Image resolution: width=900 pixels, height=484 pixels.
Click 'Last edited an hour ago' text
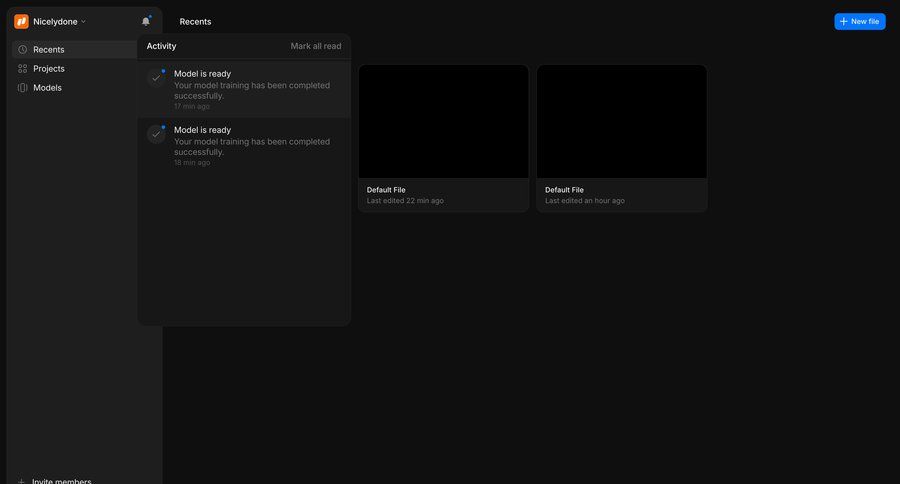point(585,200)
